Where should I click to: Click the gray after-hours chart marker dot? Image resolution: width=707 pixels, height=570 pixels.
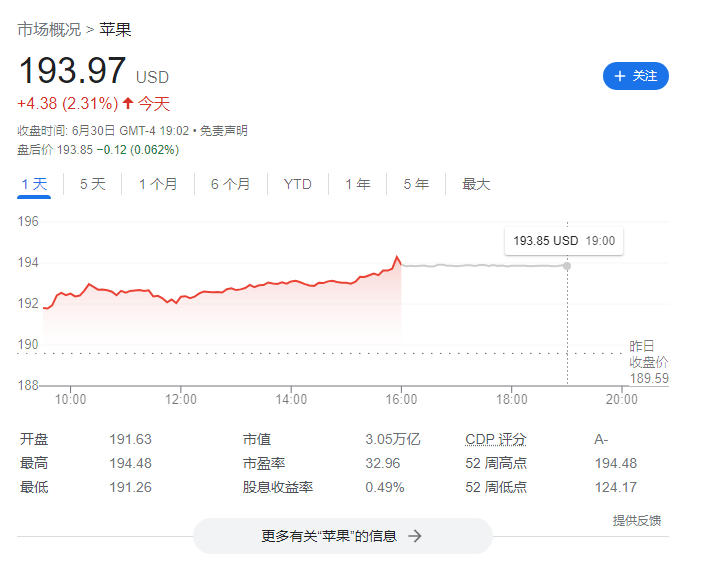tap(567, 266)
